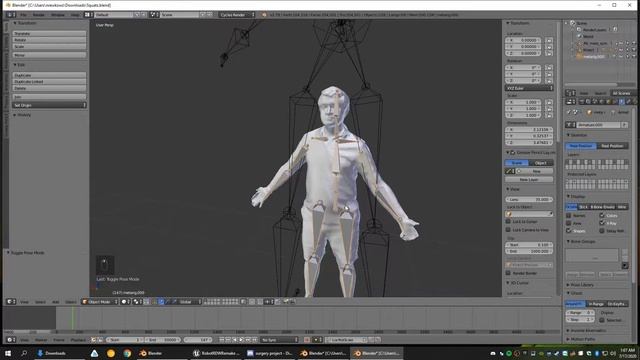The width and height of the screenshot is (640, 360).
Task: Open the Render properties tab icon
Action: pyautogui.click(x=582, y=102)
